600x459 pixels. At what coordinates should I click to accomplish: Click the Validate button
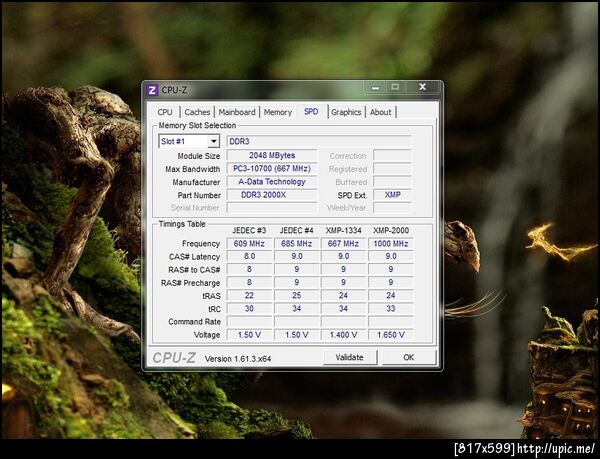tap(350, 358)
